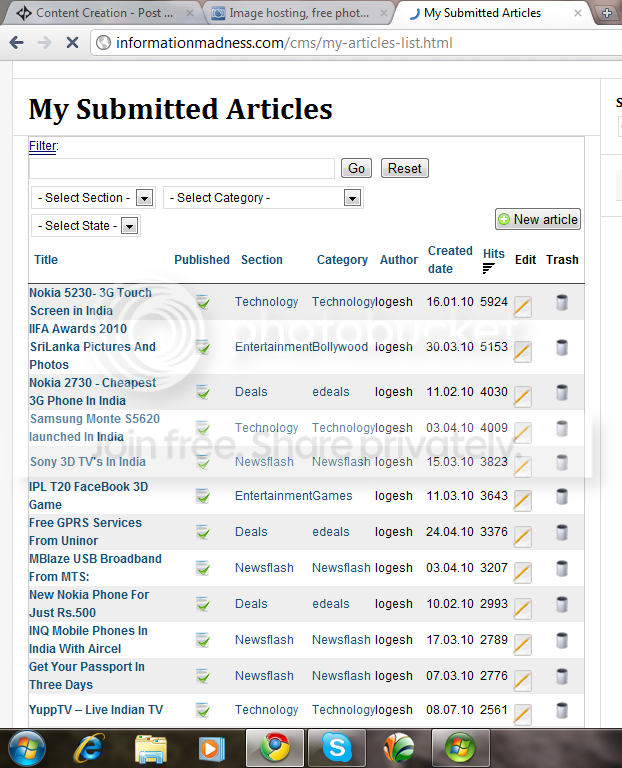The width and height of the screenshot is (622, 768).
Task: Edit the IIFA Awards 2010 article
Action: [523, 352]
